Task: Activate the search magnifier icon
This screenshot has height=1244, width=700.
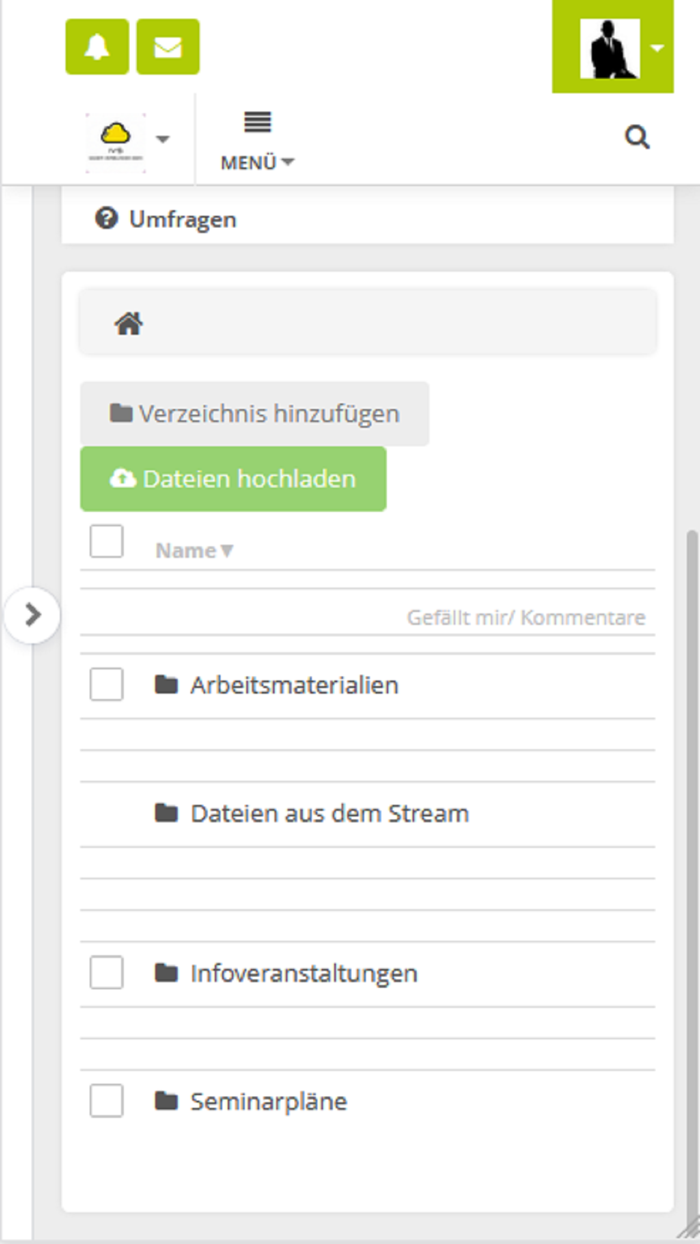Action: pyautogui.click(x=637, y=138)
